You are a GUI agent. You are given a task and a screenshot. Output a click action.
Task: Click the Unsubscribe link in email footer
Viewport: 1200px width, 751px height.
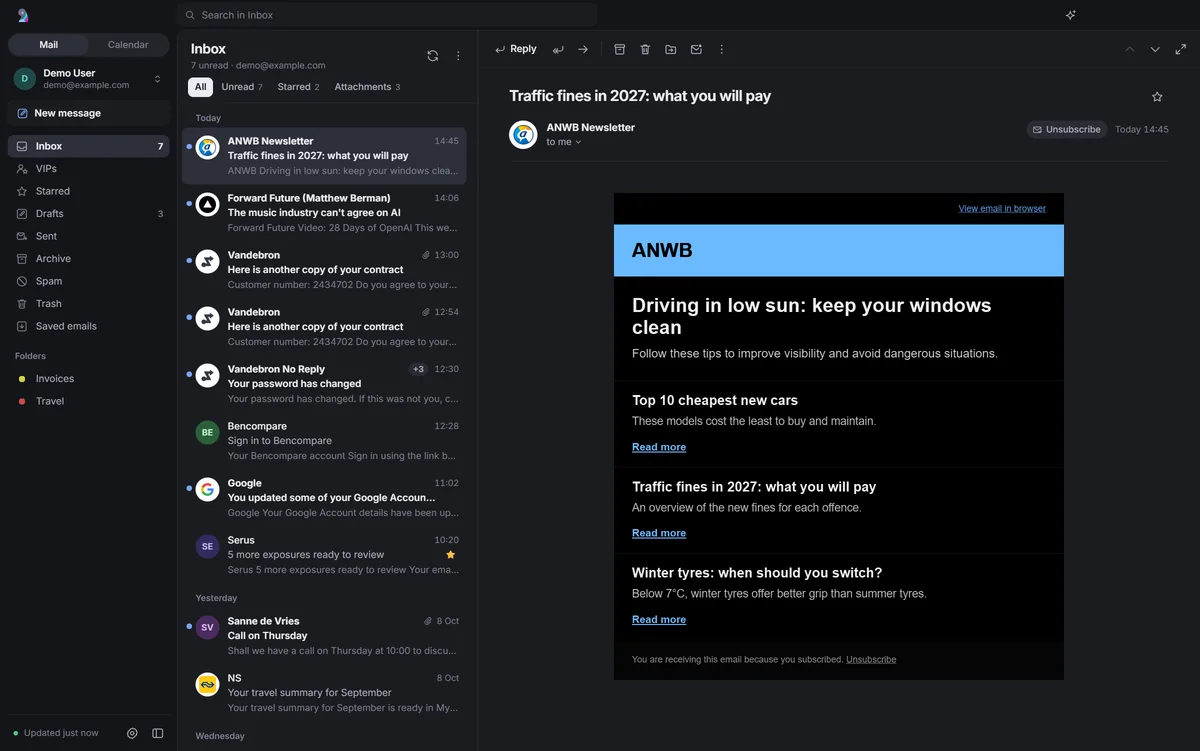(x=871, y=660)
